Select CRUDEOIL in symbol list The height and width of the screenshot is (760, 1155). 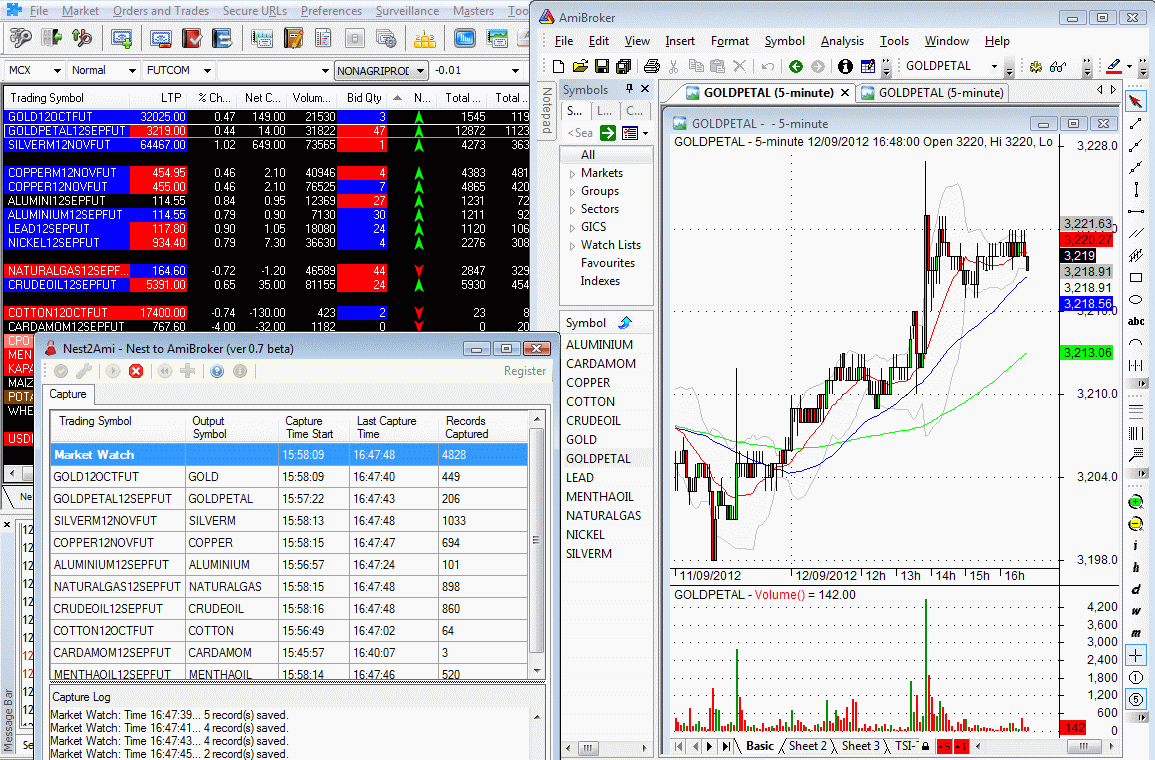click(x=593, y=421)
